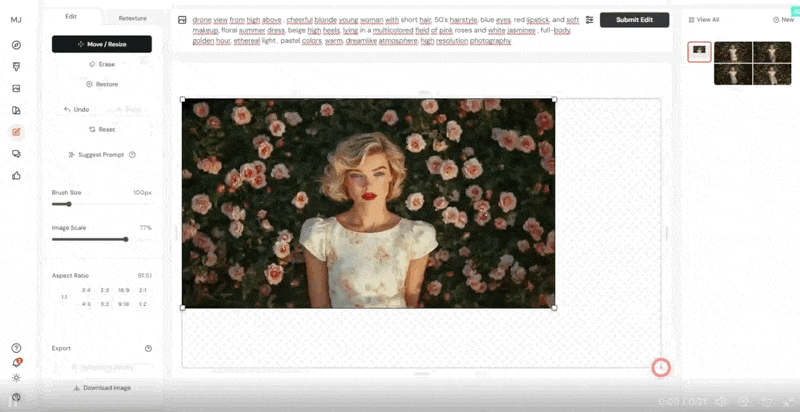The image size is (800, 412).
Task: Open the bottom-right image in thumbnail grid
Action: pyautogui.click(x=772, y=74)
